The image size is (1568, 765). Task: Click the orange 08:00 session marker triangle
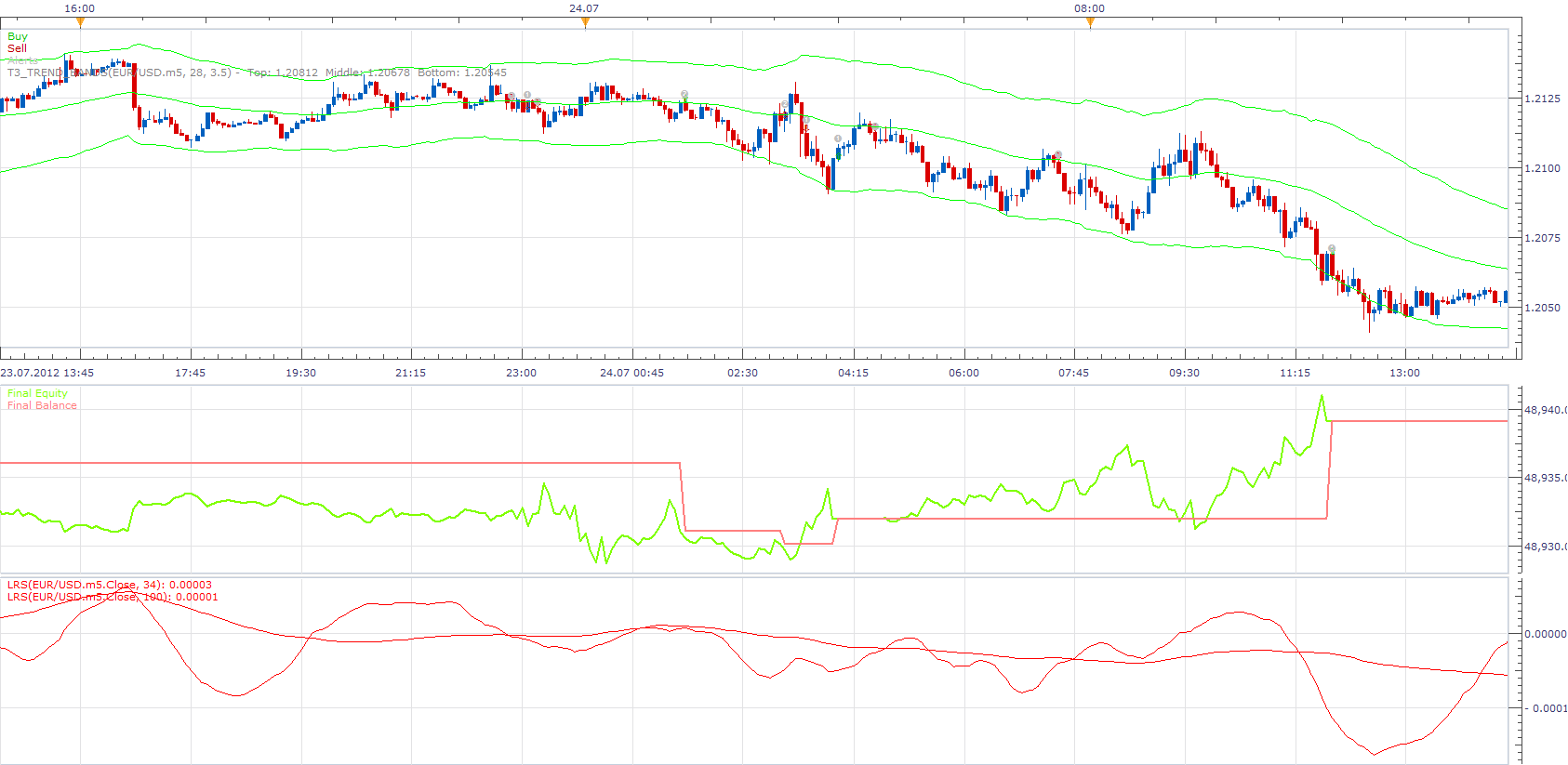[x=1090, y=22]
